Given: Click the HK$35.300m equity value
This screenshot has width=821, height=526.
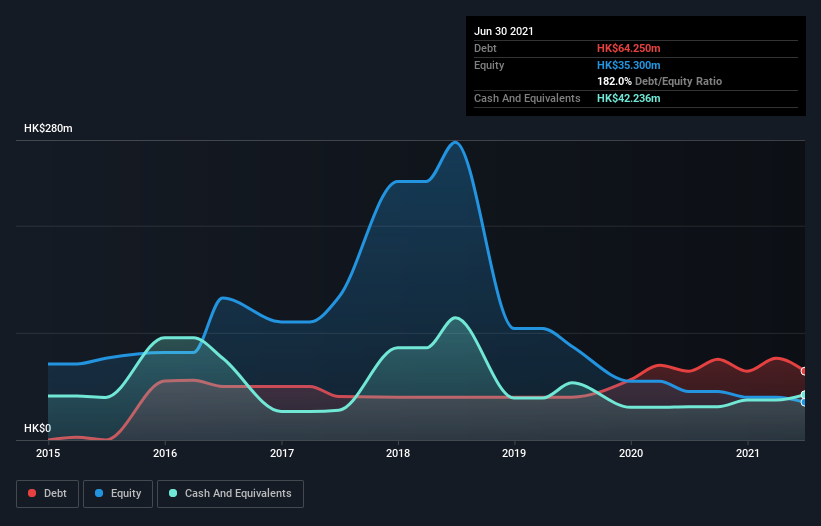Looking at the screenshot, I should click(628, 65).
